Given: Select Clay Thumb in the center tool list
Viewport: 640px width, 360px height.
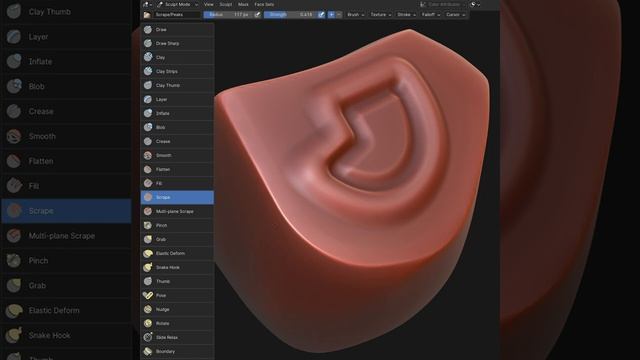Looking at the screenshot, I should (177, 85).
